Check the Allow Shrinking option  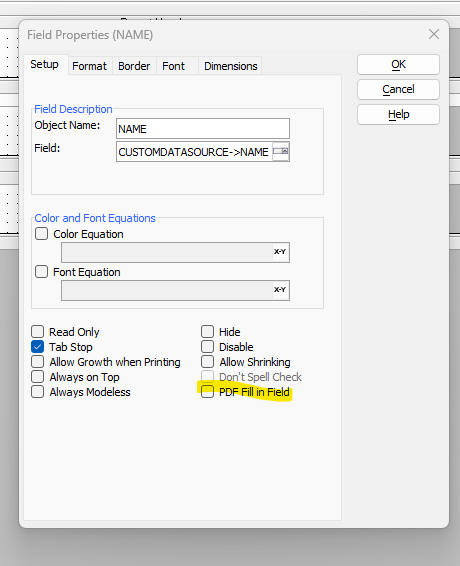[x=208, y=362]
